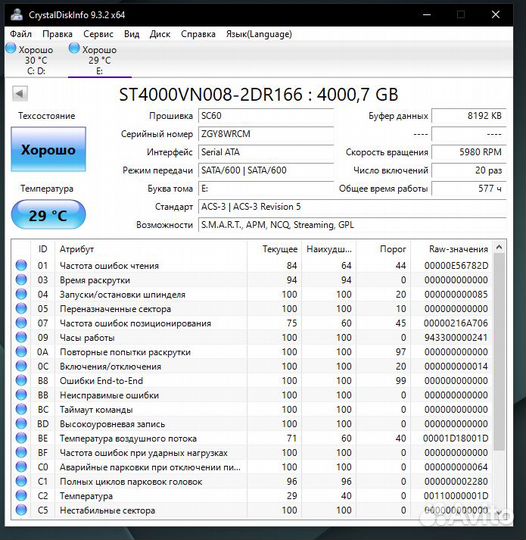This screenshot has height=540, width=526.
Task: Select raw value 00001D18001D
Action: point(456,439)
